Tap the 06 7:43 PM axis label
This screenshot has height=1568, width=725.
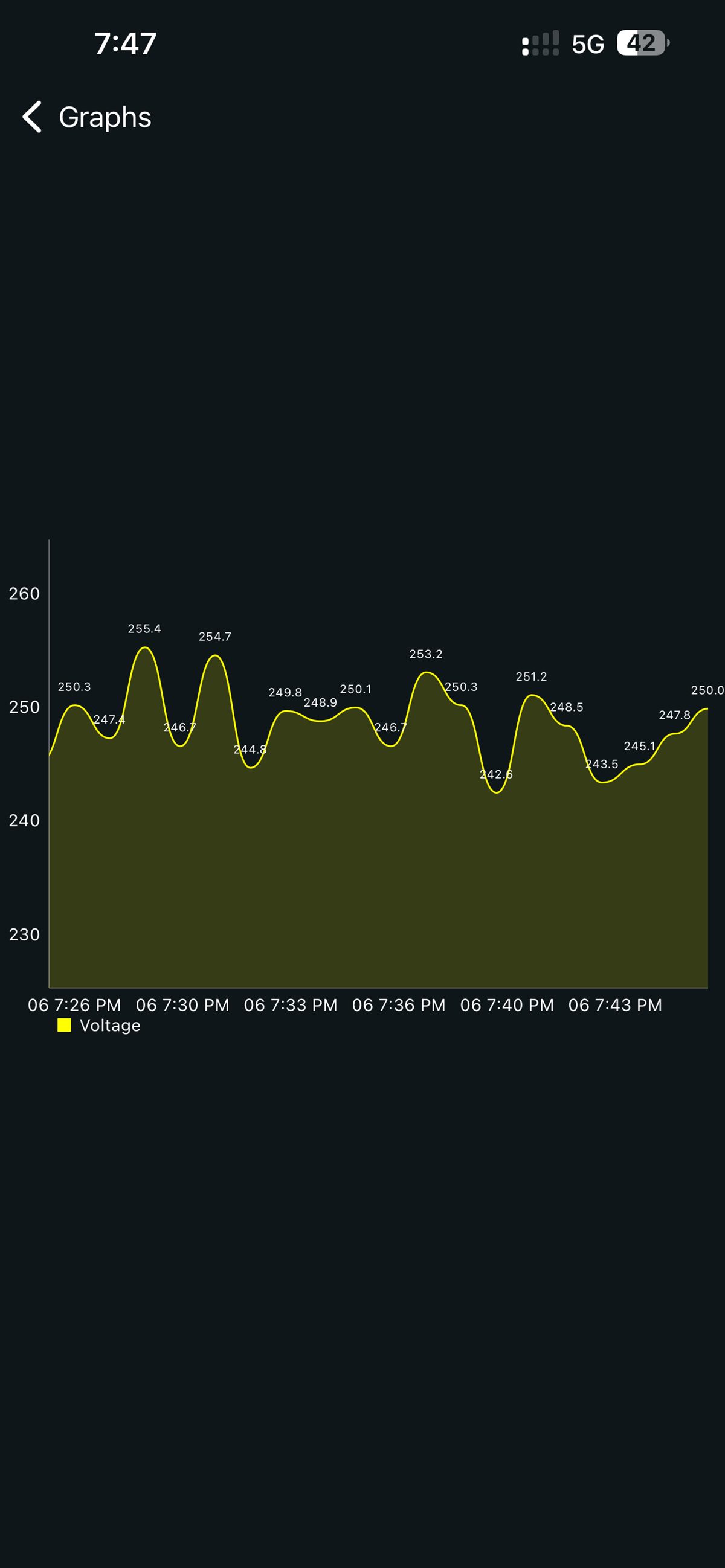(615, 1005)
